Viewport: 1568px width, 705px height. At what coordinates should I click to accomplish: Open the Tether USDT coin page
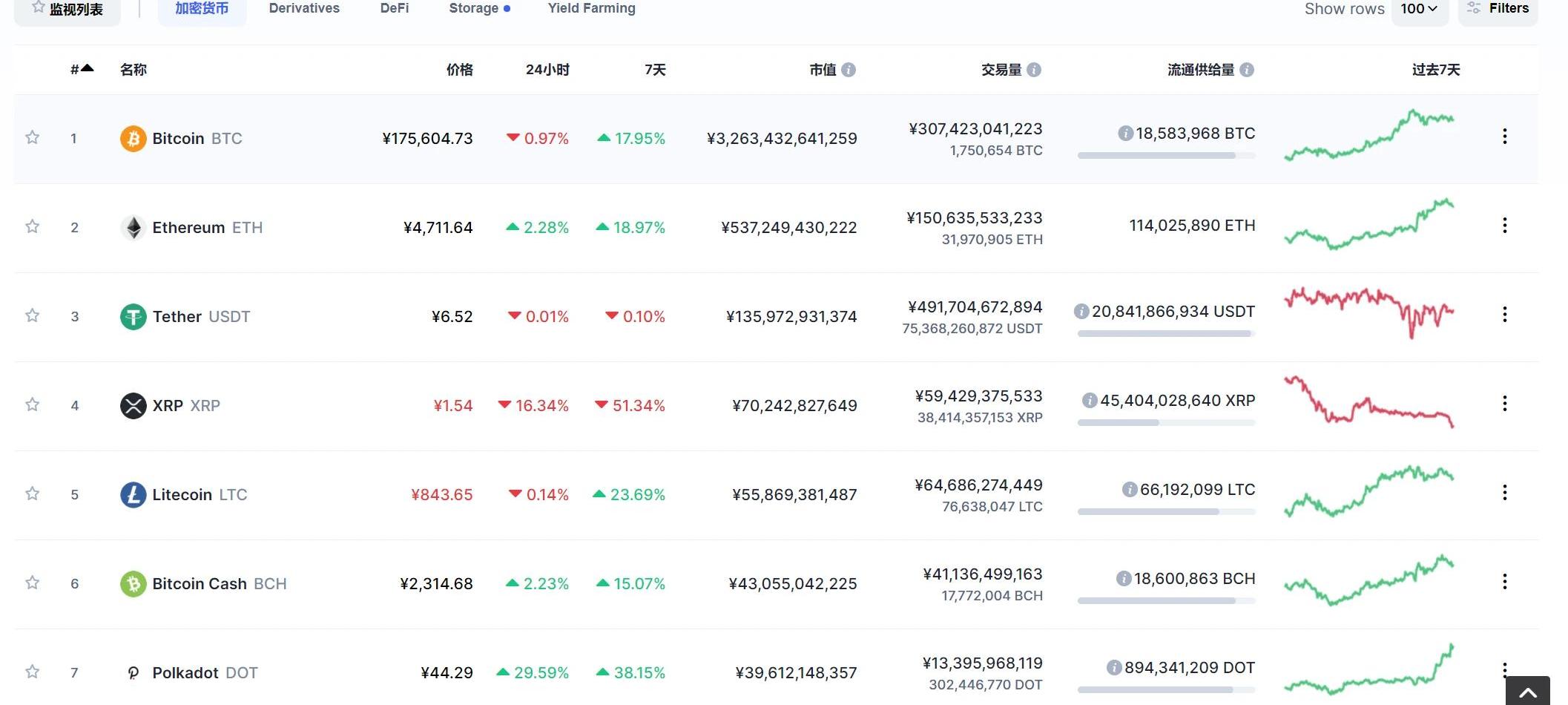[x=202, y=317]
